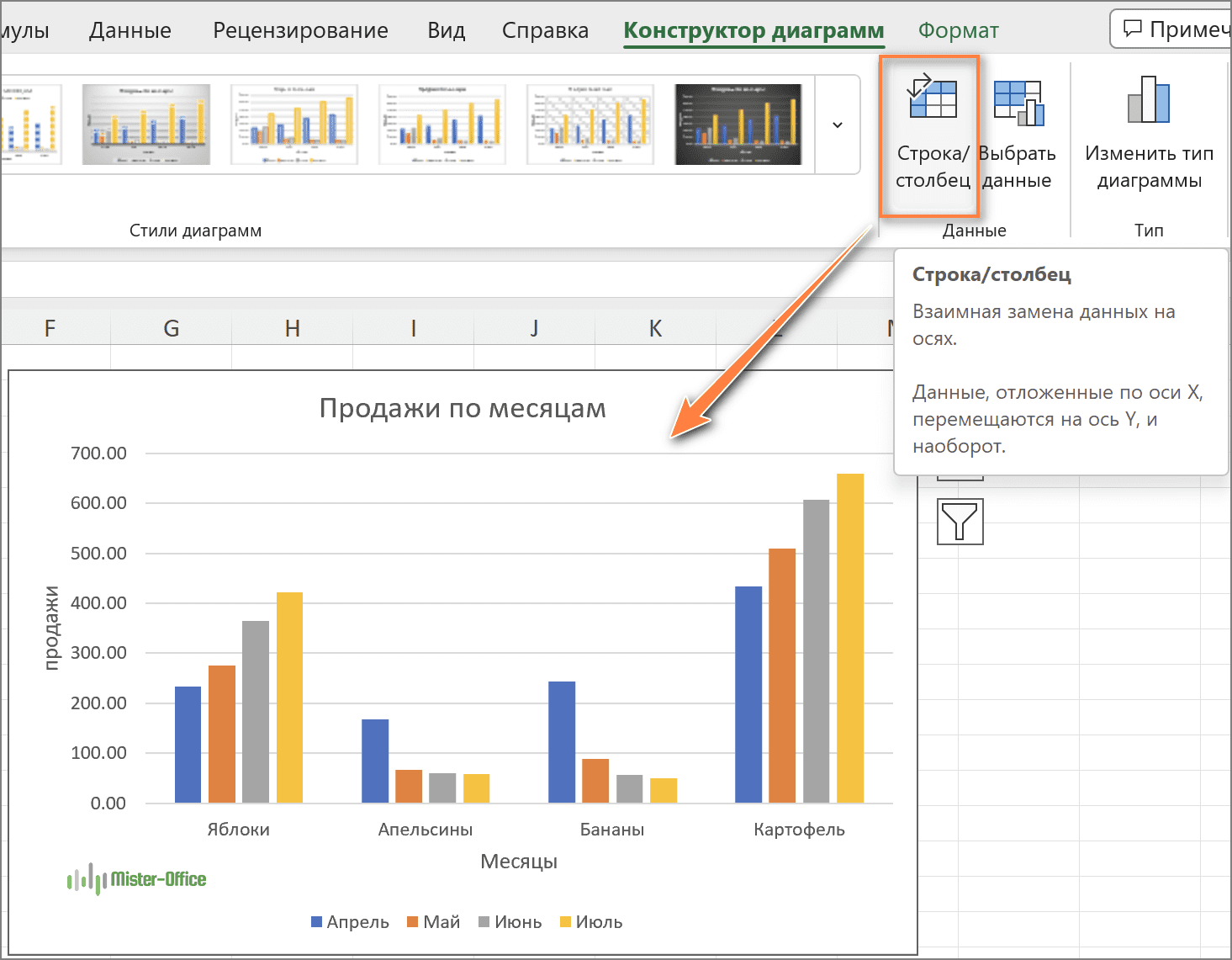This screenshot has height=960, width=1232.
Task: Click the Июль legend entry
Action: coord(591,922)
